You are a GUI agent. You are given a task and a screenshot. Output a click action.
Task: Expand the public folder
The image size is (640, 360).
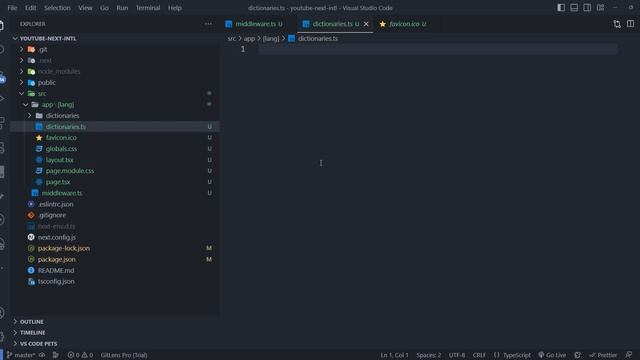point(22,82)
